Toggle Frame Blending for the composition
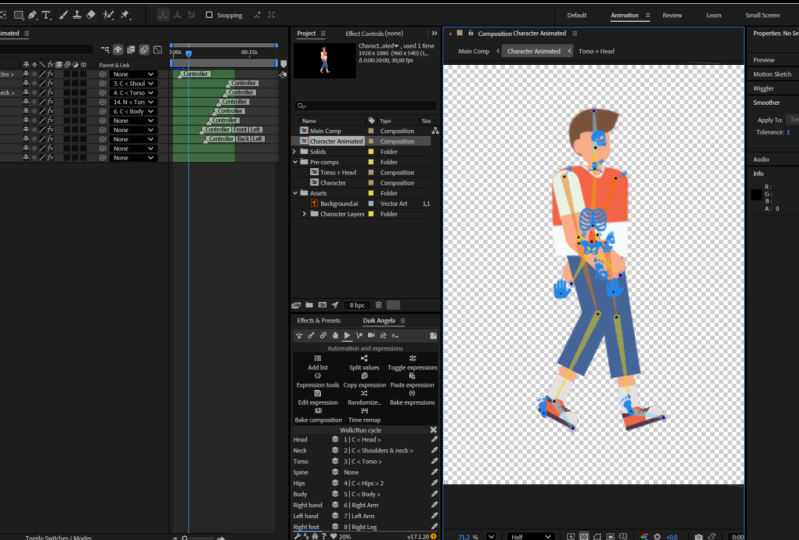799x540 pixels. [131, 49]
